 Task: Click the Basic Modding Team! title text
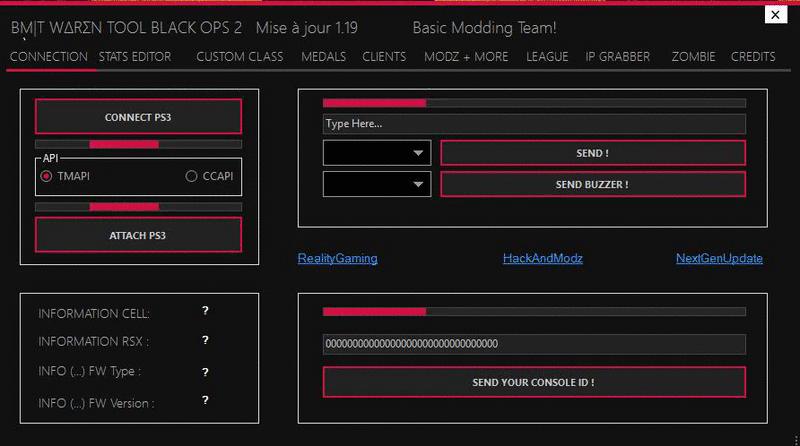click(x=484, y=28)
